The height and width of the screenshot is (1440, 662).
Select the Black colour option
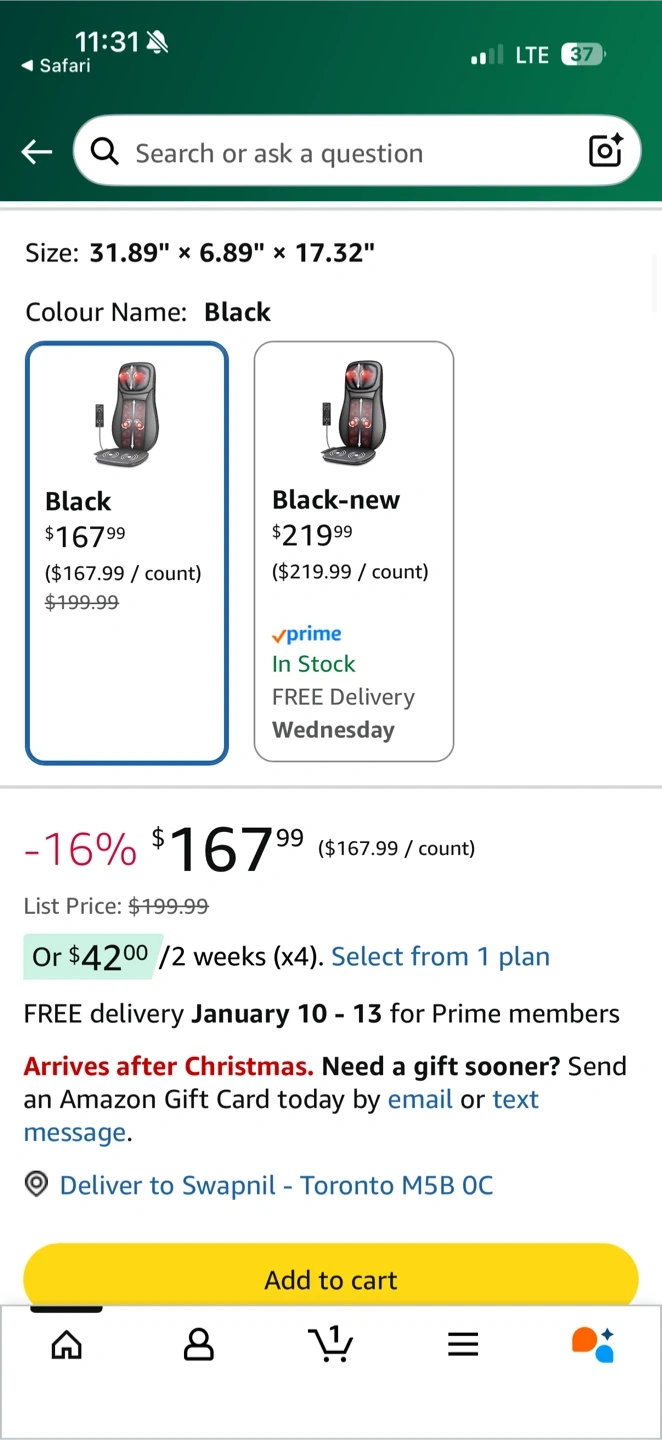click(x=127, y=553)
